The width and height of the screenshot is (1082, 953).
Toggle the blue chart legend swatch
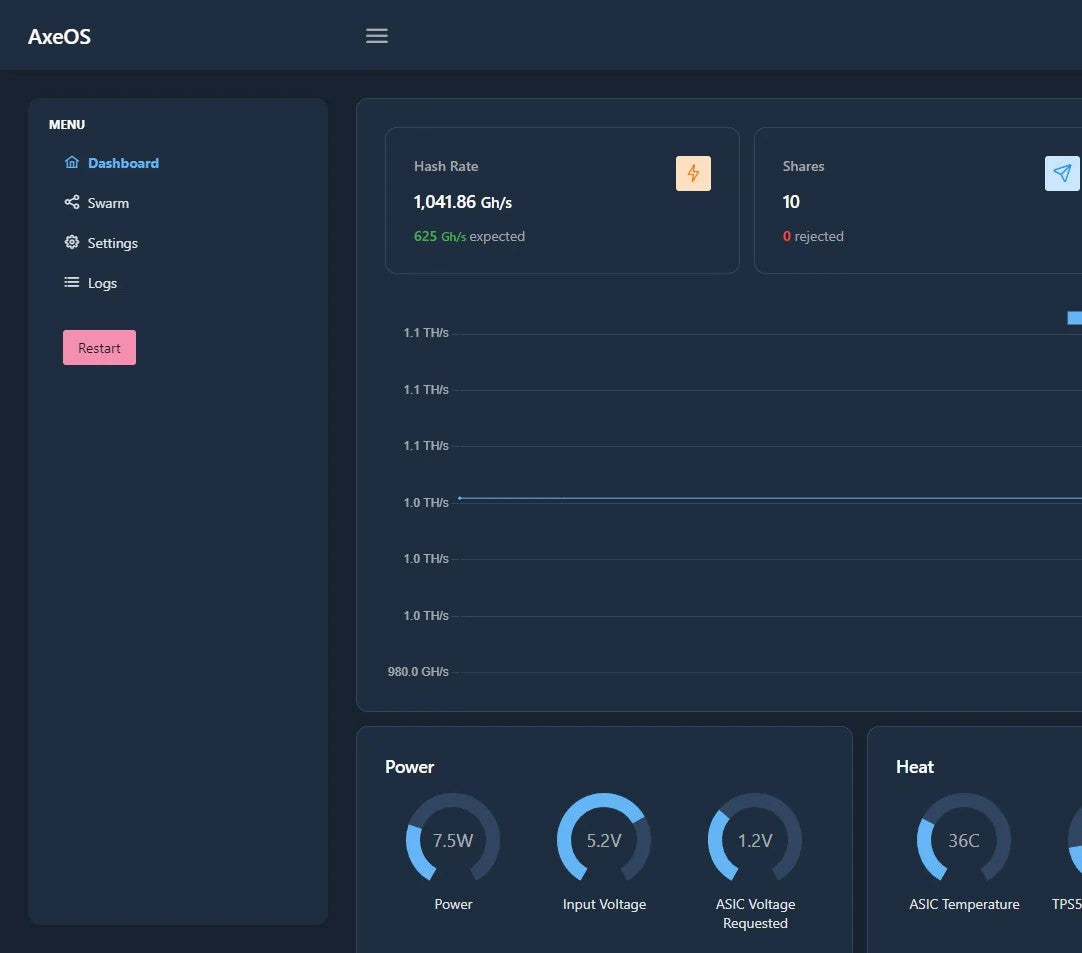tap(1074, 318)
